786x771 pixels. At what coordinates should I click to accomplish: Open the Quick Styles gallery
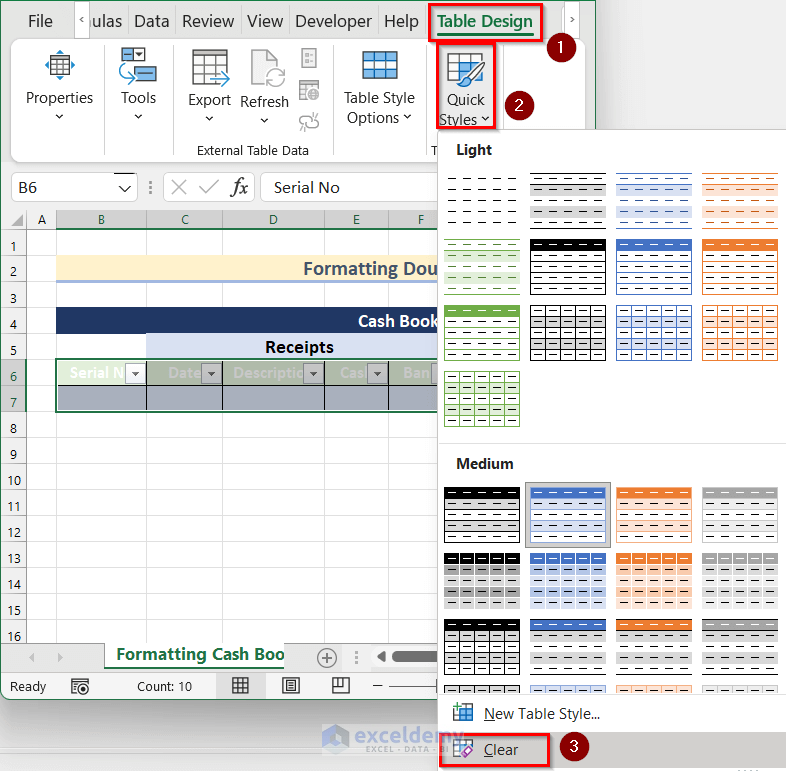point(466,86)
